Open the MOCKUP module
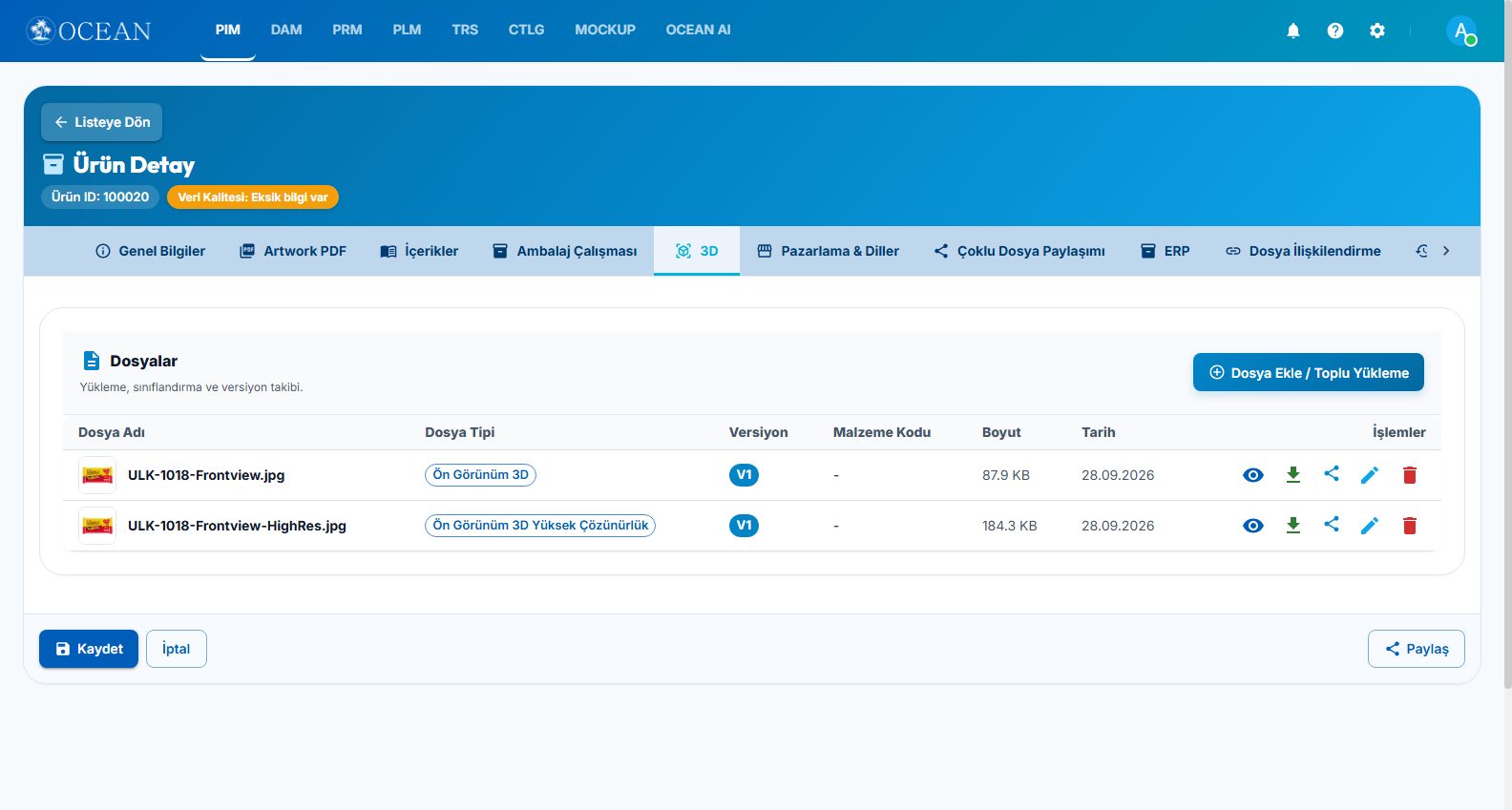The height and width of the screenshot is (810, 1512). (x=605, y=31)
